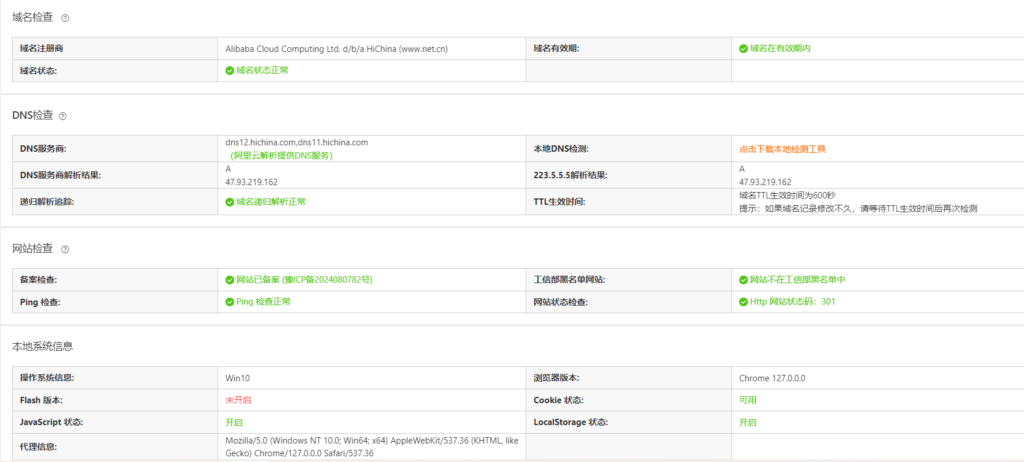
Task: Click the check icon before Http 网站状态码
Action: click(743, 301)
